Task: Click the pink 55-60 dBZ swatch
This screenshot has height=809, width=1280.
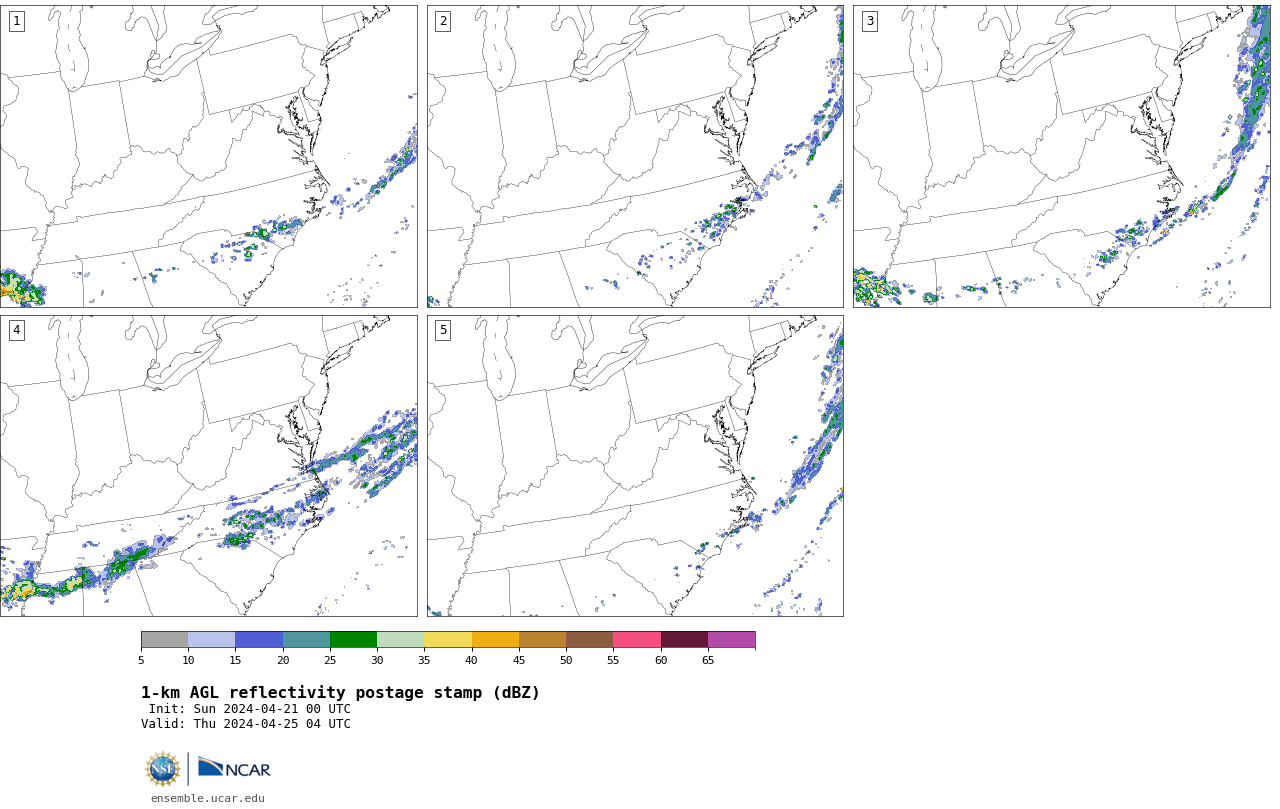Action: click(637, 640)
